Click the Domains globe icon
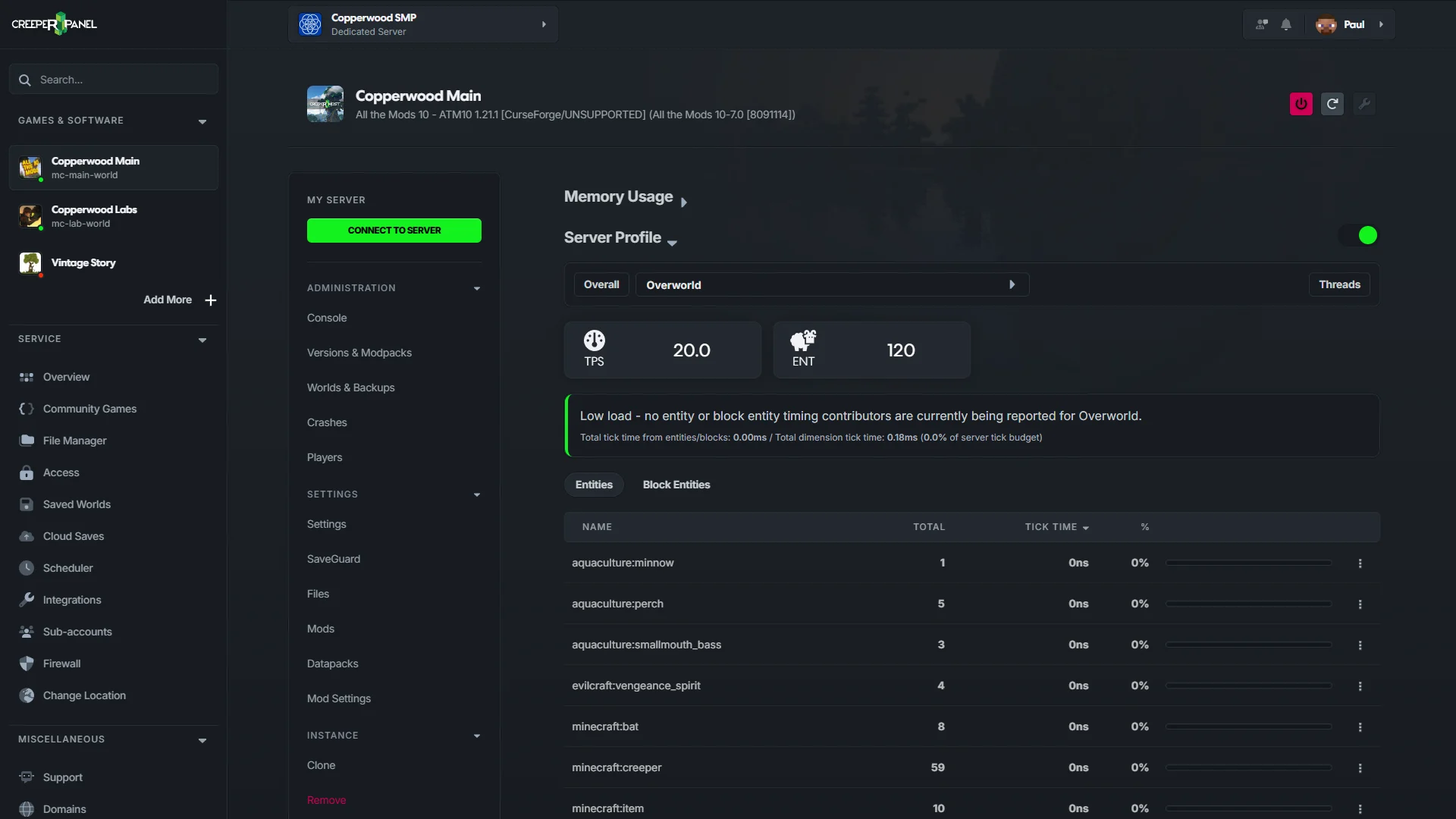Screen dimensions: 1456x819 [27, 809]
